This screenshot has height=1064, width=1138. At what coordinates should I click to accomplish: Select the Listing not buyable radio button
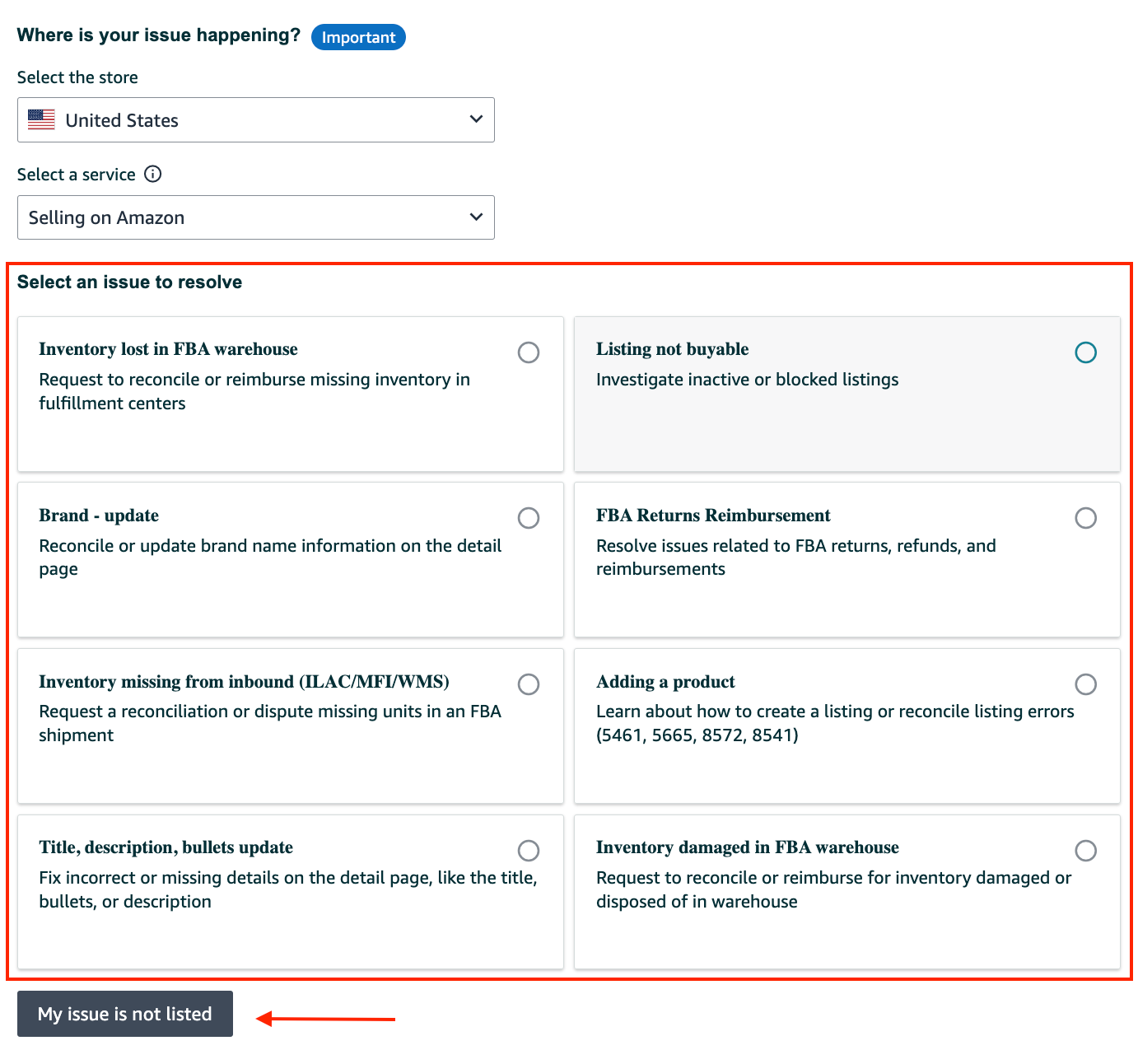point(1086,352)
